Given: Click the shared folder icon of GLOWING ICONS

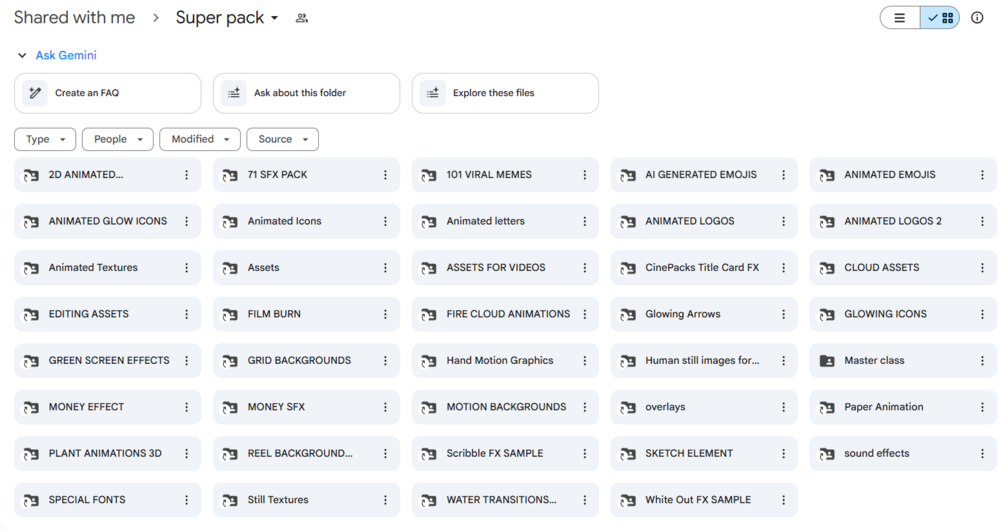Looking at the screenshot, I should coord(827,314).
